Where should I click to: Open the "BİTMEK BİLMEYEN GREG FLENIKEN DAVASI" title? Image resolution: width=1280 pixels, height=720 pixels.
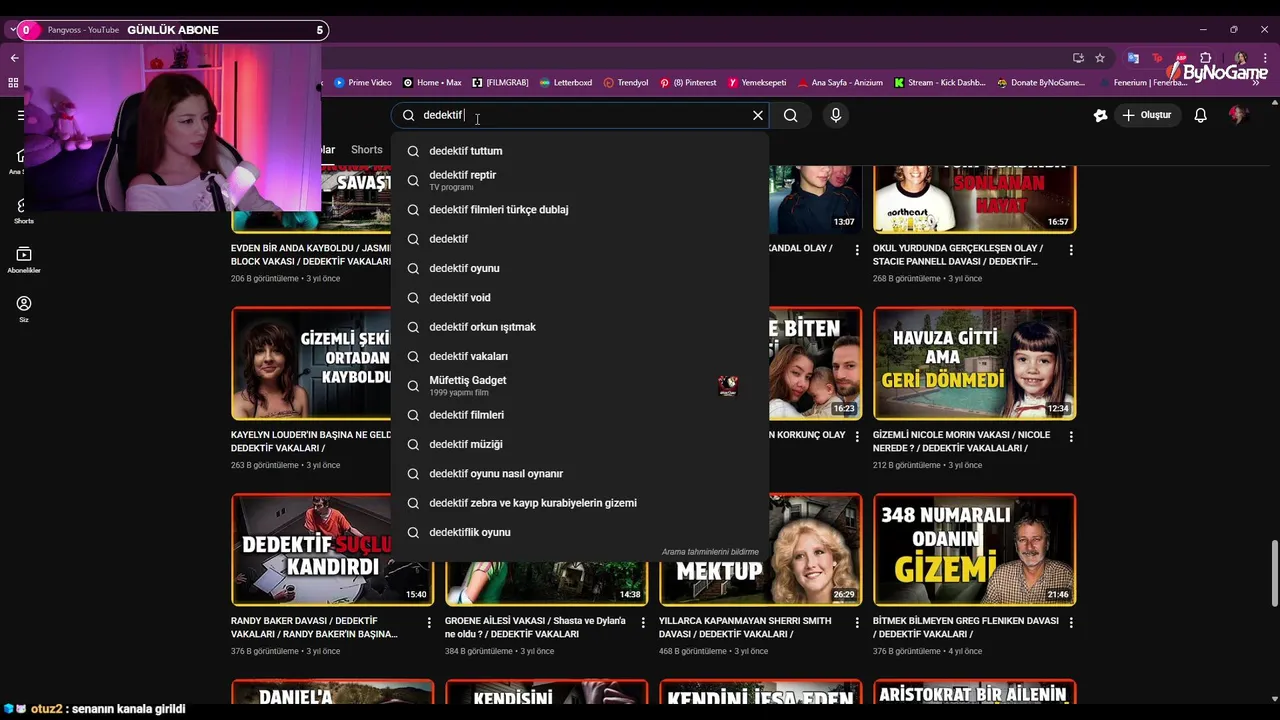pyautogui.click(x=966, y=627)
